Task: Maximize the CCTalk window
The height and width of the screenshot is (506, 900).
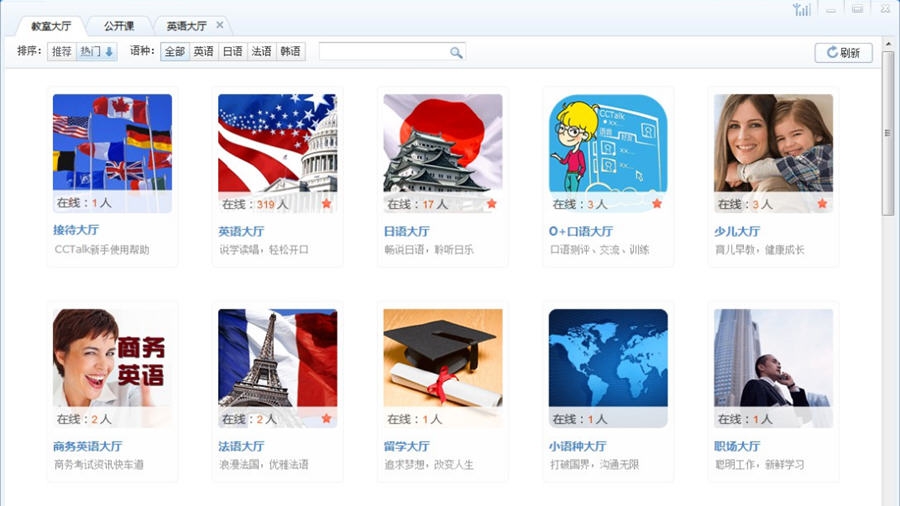Action: tap(858, 9)
